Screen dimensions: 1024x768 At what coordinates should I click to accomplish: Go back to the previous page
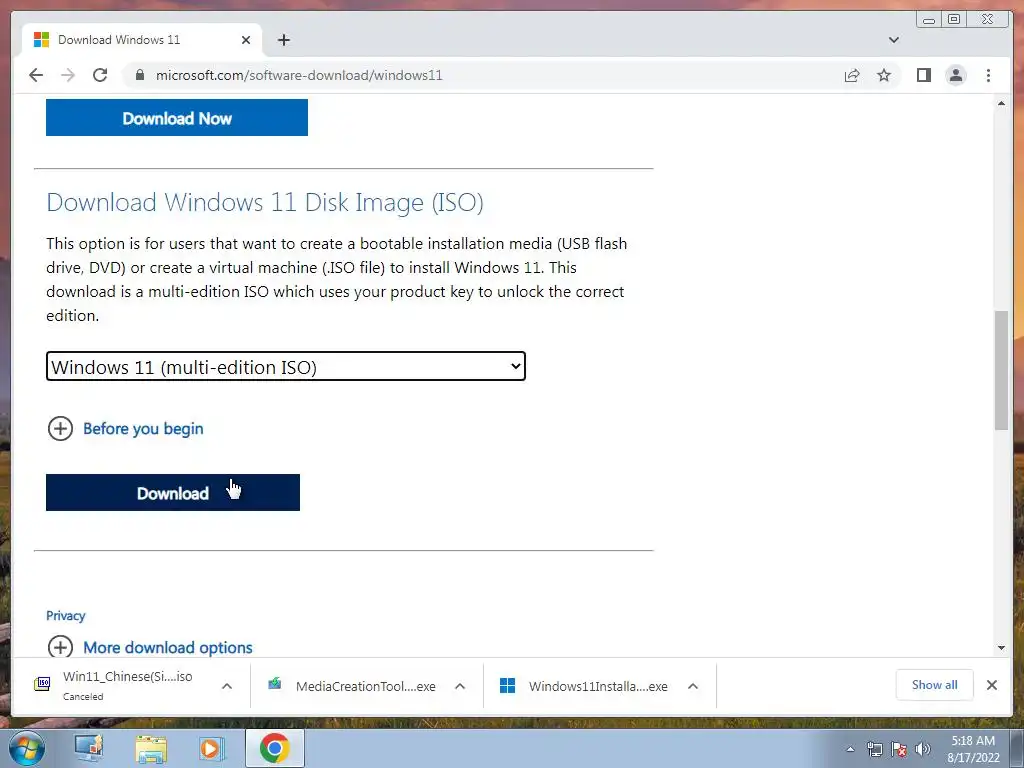coord(36,75)
